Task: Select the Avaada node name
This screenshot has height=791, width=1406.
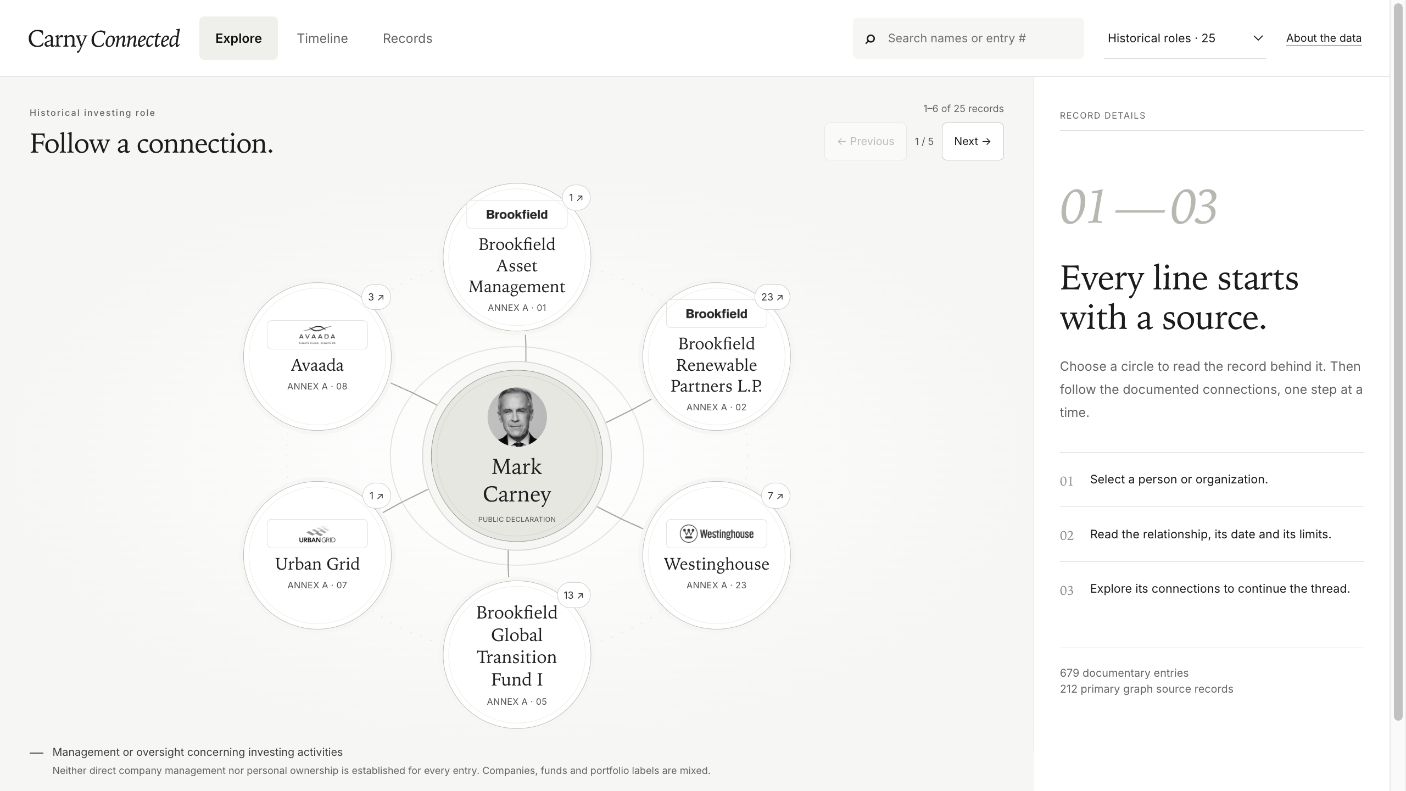Action: [317, 365]
